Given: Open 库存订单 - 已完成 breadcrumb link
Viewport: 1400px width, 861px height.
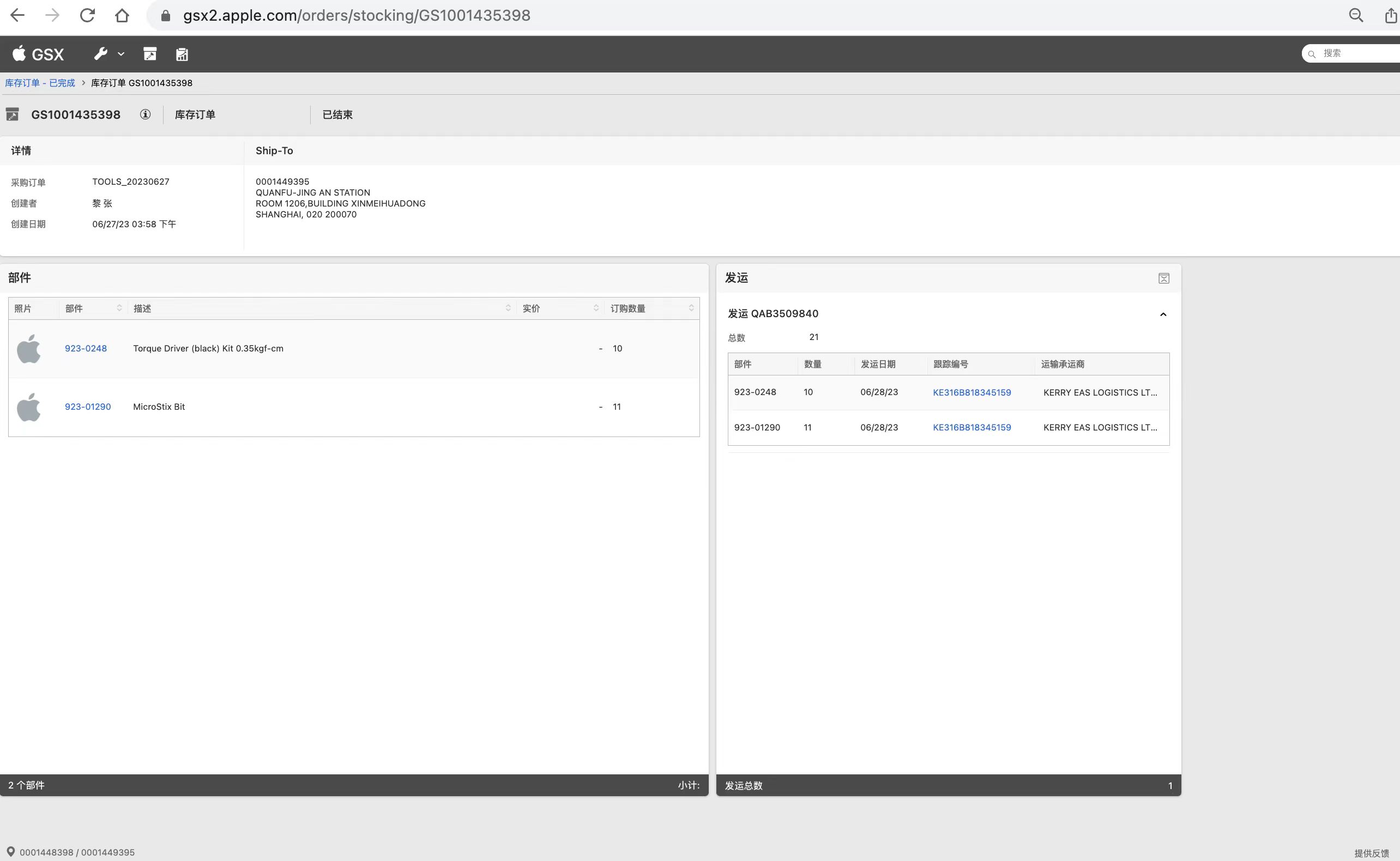Looking at the screenshot, I should point(40,83).
